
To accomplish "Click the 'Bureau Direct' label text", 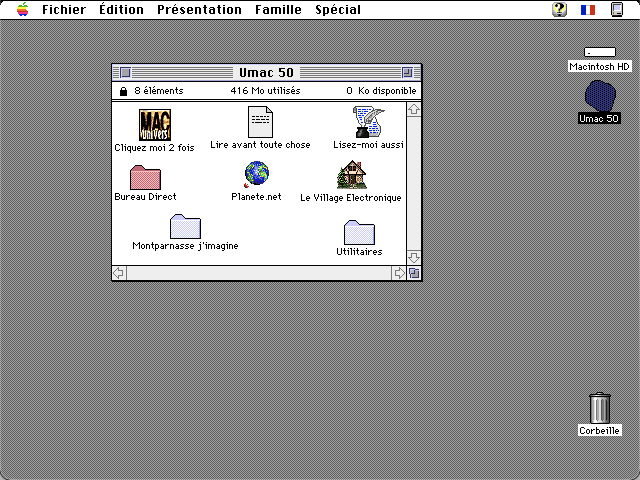I will coord(145,197).
